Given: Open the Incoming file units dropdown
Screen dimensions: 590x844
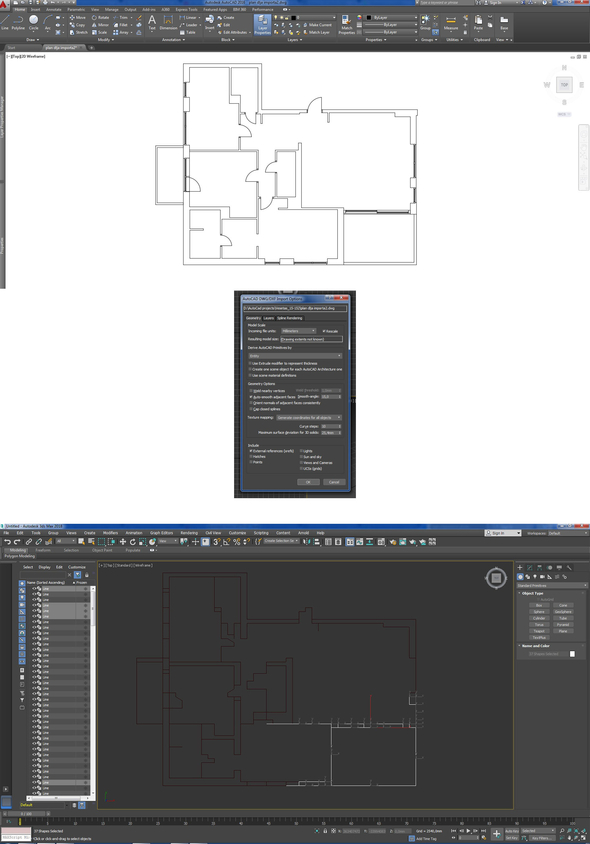Looking at the screenshot, I should click(298, 331).
